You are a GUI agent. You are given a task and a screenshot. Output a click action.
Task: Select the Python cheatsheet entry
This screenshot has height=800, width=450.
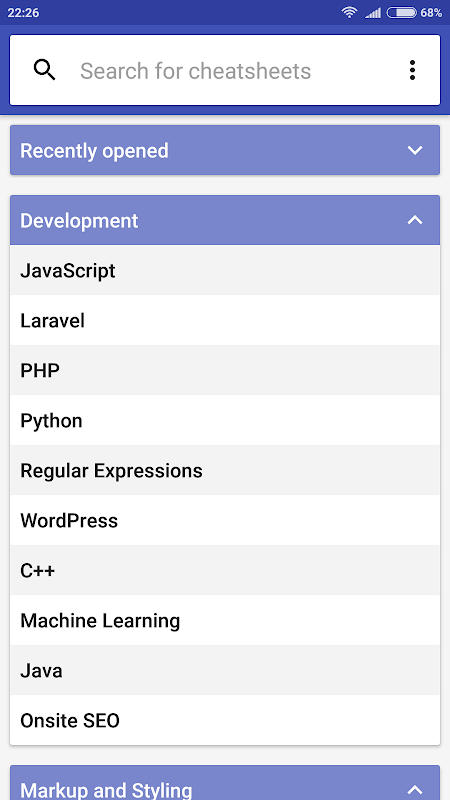225,420
